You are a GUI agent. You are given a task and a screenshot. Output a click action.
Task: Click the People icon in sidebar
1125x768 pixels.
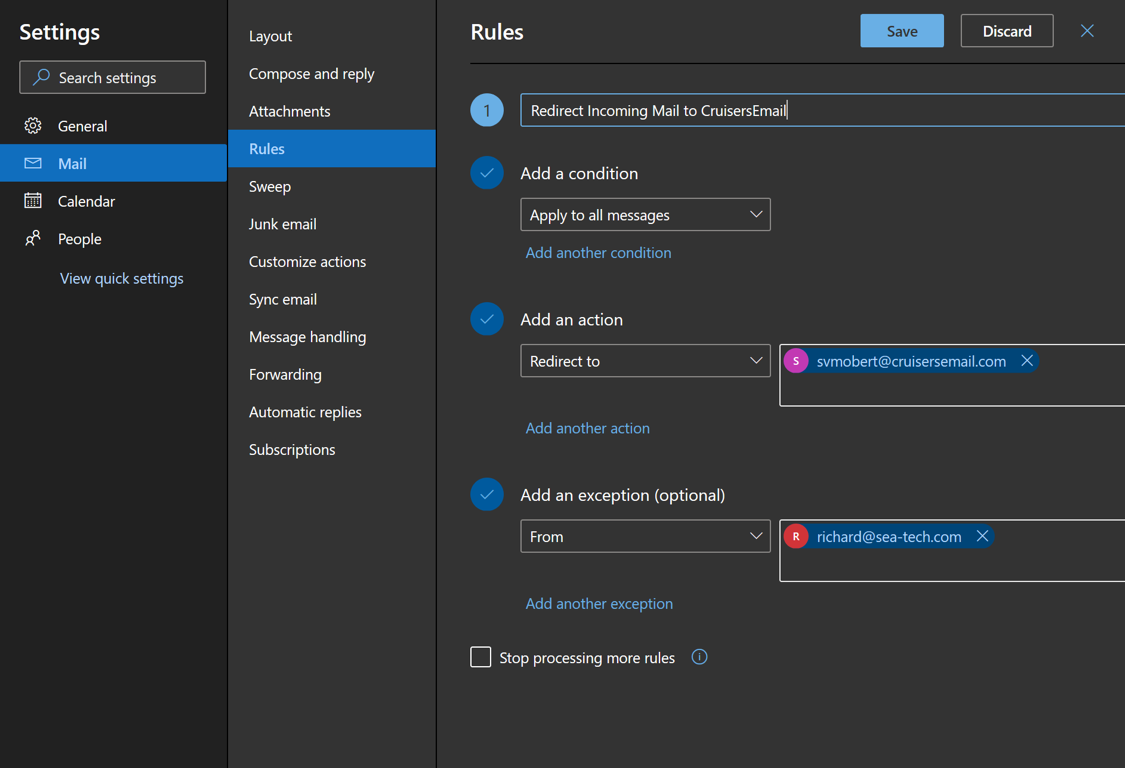click(33, 239)
